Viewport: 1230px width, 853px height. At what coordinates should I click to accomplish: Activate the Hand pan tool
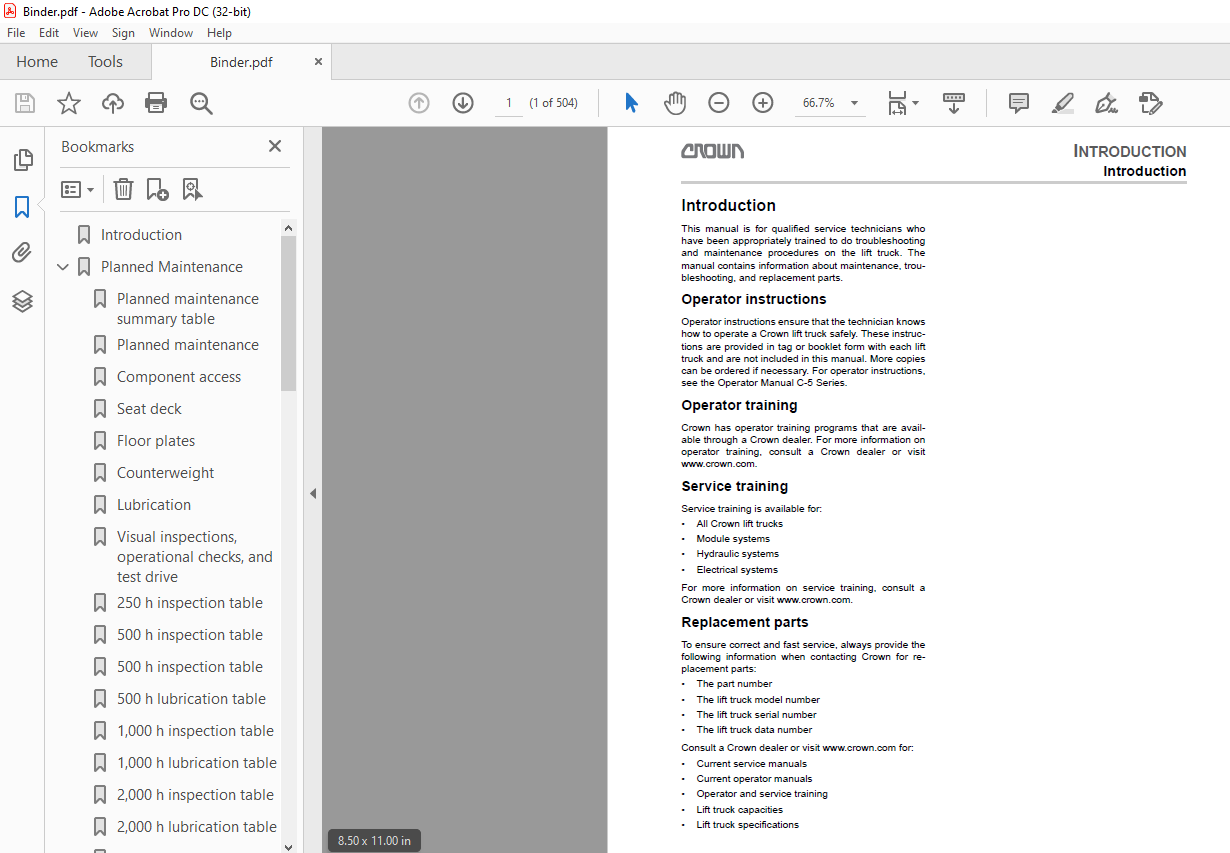pyautogui.click(x=675, y=103)
